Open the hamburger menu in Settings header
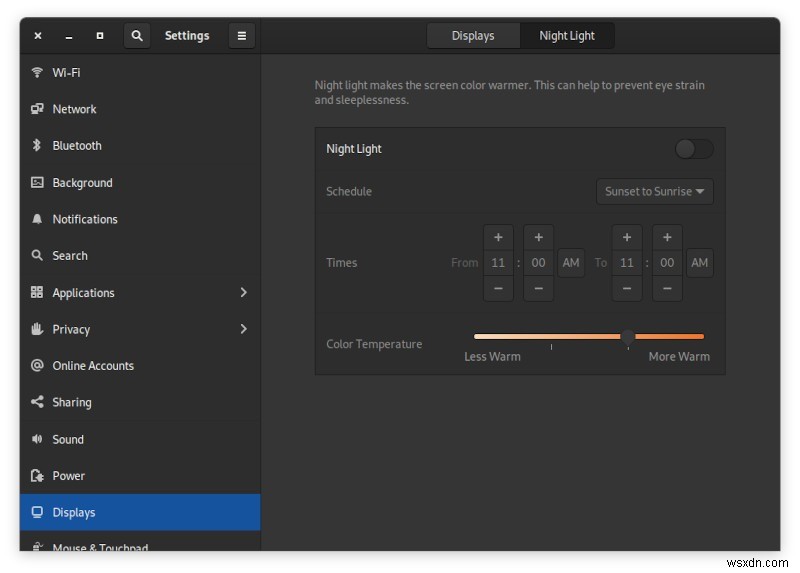This screenshot has height=573, width=800. pyautogui.click(x=241, y=36)
